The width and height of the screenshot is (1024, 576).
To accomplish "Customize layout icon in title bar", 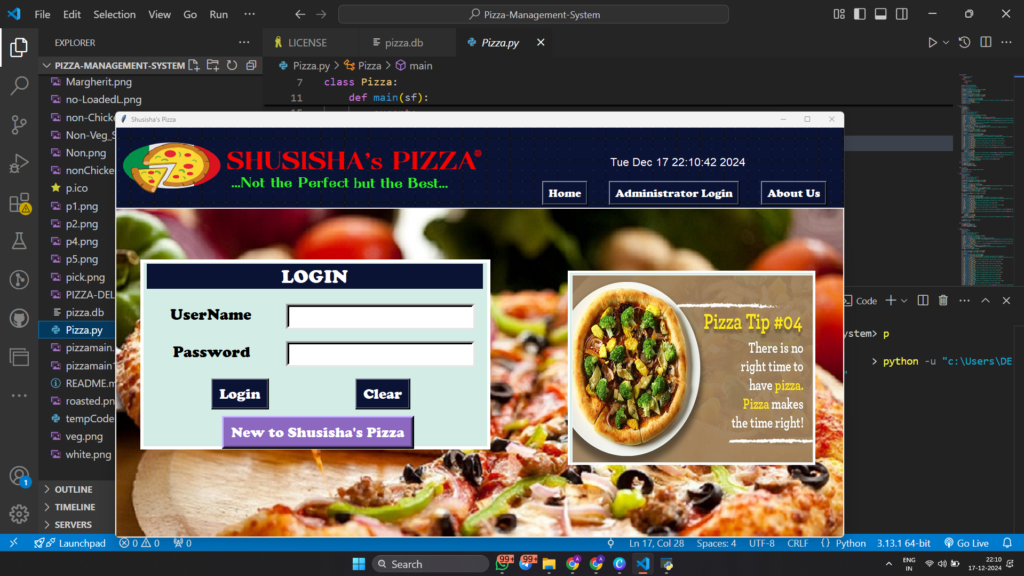I will coord(839,14).
